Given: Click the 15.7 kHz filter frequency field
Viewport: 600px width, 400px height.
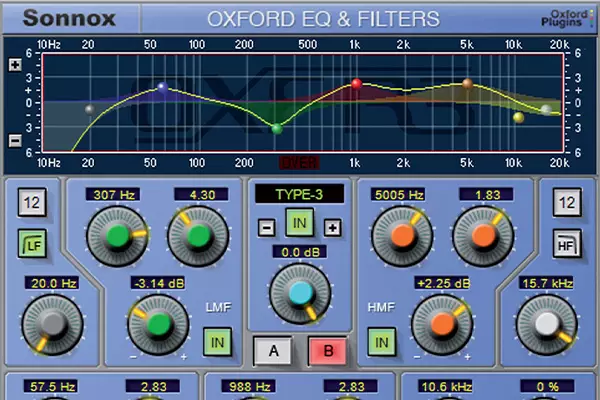Looking at the screenshot, I should click(546, 283).
